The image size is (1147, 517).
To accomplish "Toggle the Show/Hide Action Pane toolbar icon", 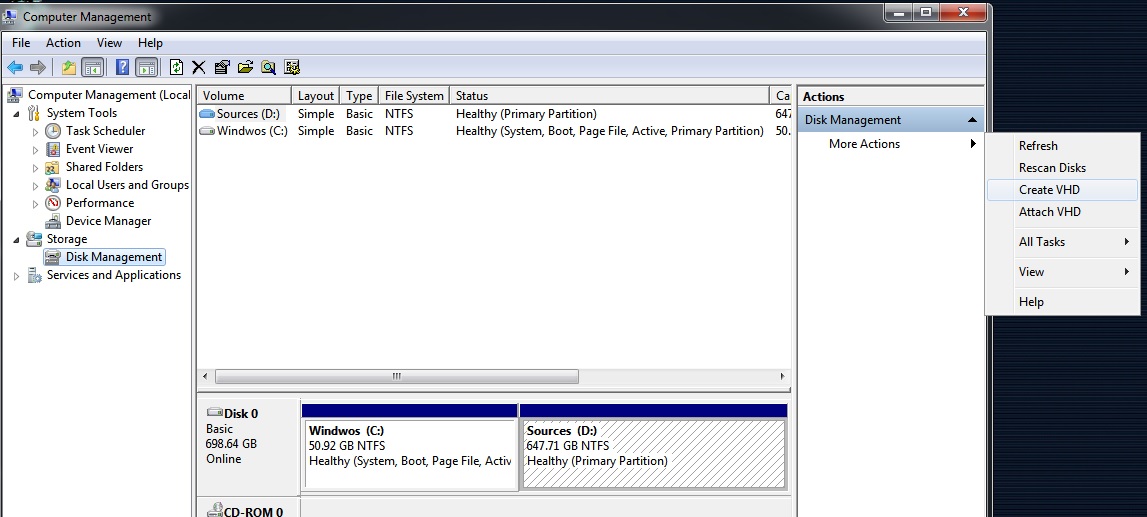I will point(147,67).
